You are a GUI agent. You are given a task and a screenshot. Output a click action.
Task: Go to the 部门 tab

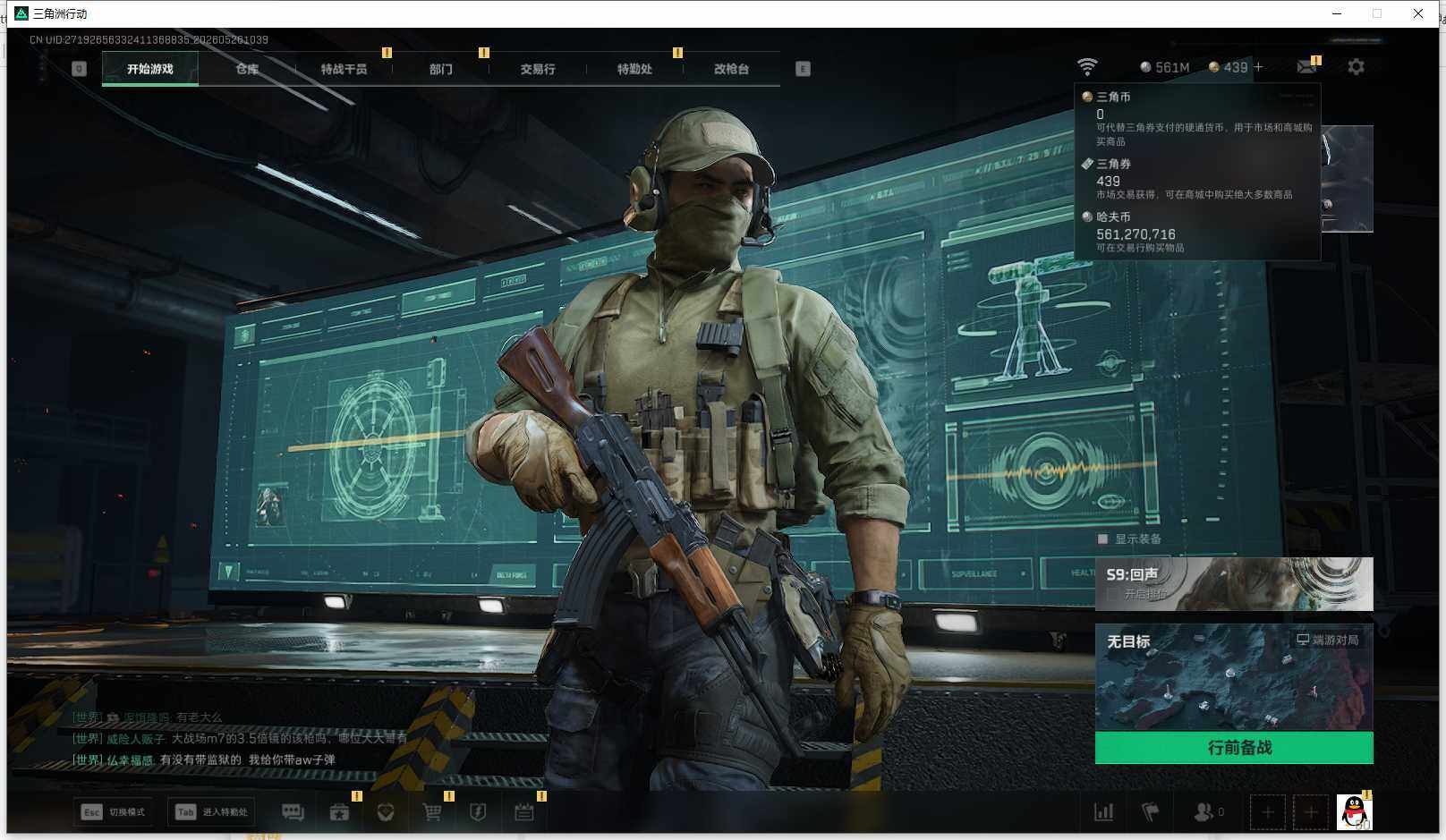coord(440,69)
